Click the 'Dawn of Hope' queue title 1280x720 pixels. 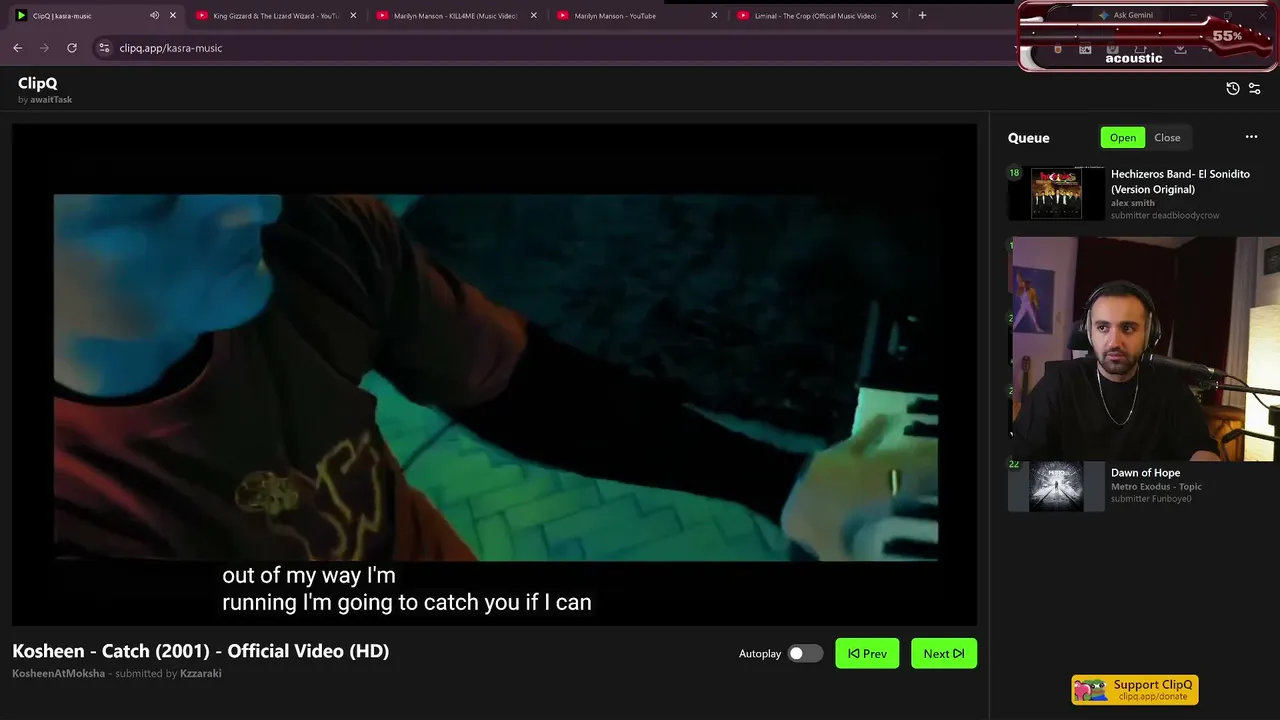pos(1145,473)
